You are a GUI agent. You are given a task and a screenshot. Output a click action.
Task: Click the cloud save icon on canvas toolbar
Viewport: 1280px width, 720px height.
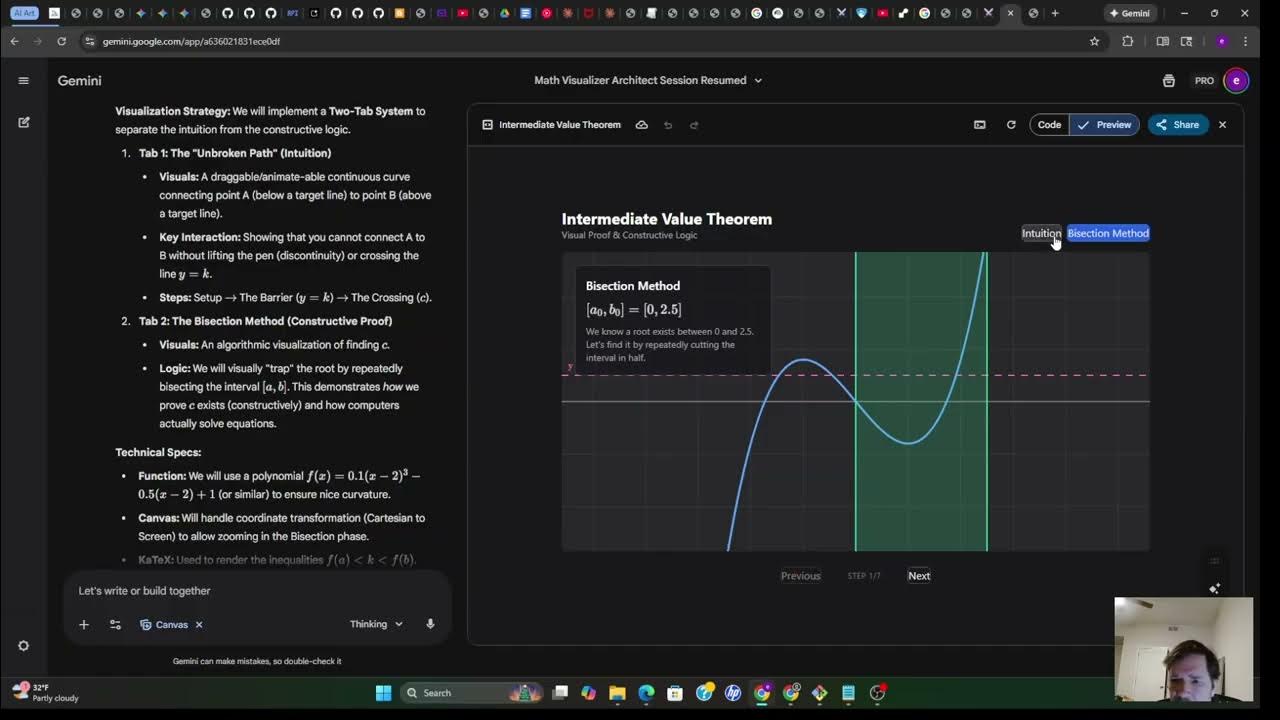pyautogui.click(x=641, y=124)
